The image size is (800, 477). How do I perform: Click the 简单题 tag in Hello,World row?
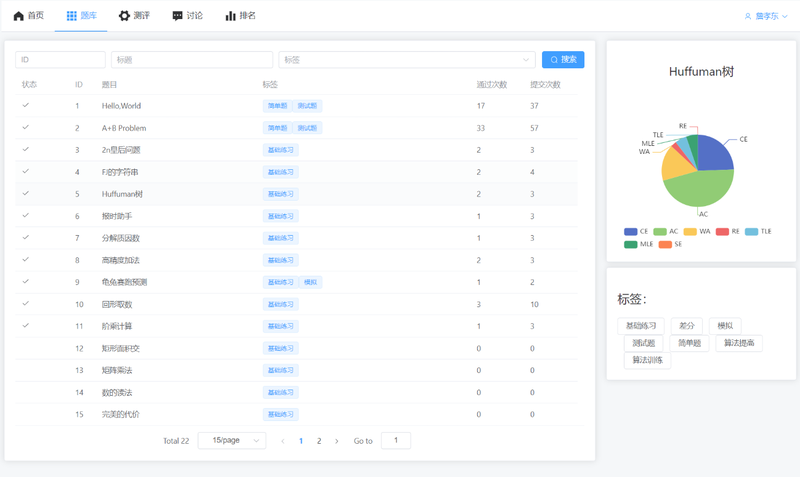pyautogui.click(x=278, y=106)
